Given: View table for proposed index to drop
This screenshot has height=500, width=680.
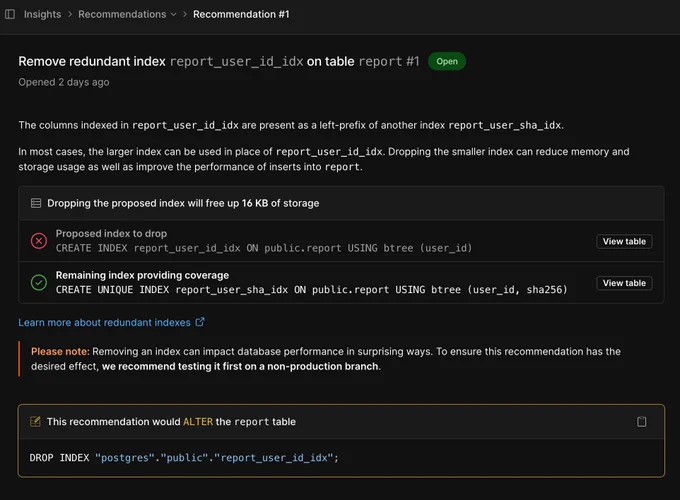Looking at the screenshot, I should click(624, 241).
